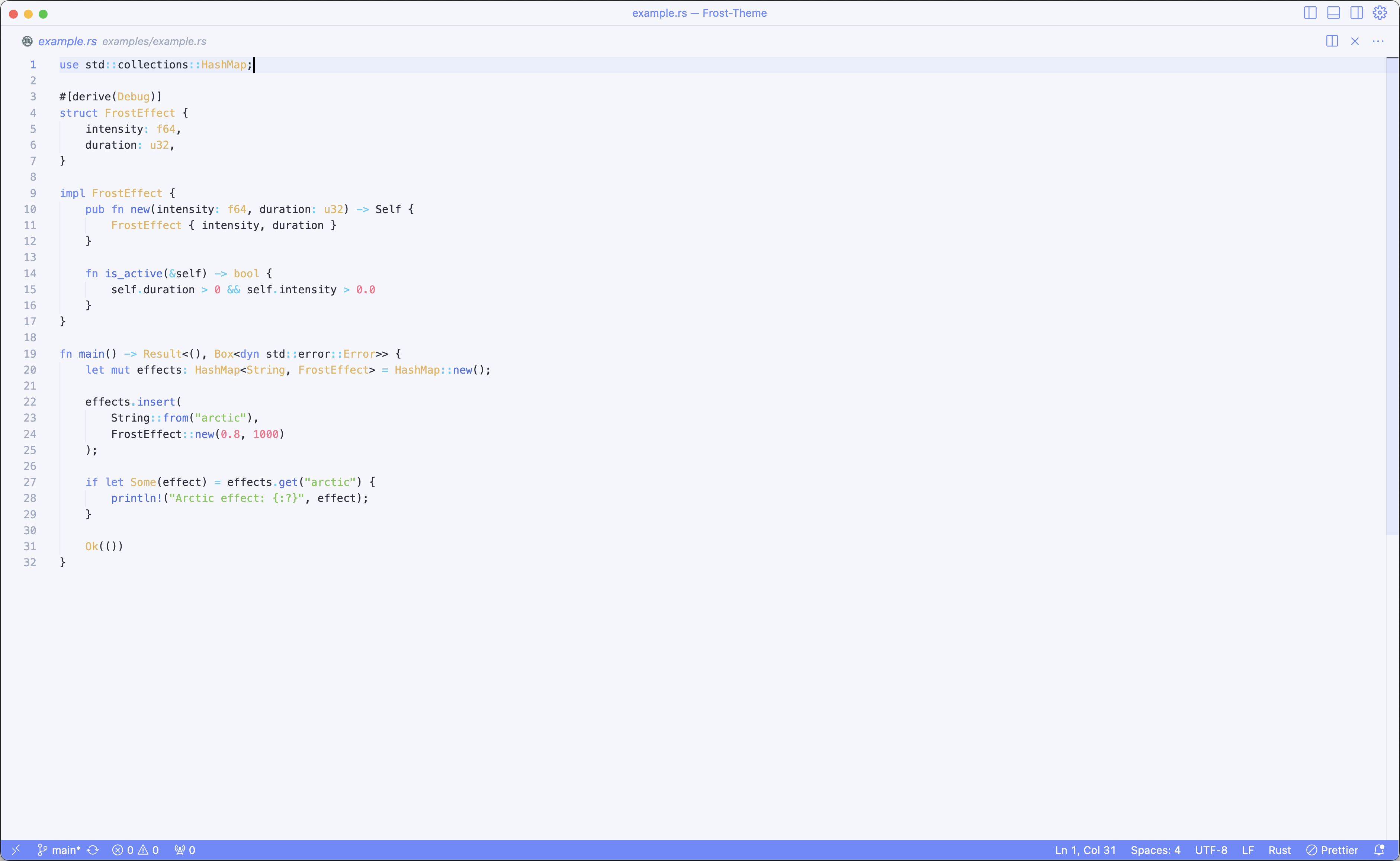
Task: Click the synchronize changes icon
Action: coord(93,849)
